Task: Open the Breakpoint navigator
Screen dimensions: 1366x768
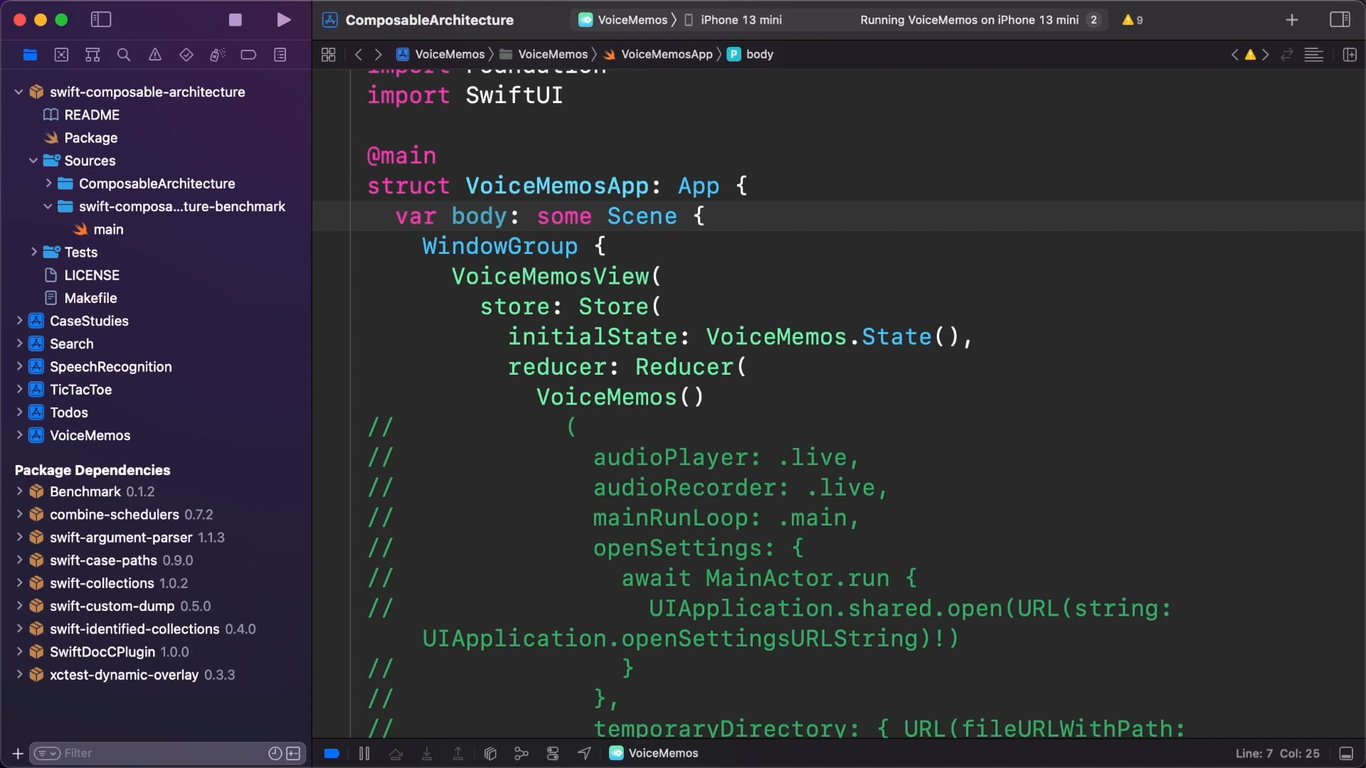Action: coord(249,55)
